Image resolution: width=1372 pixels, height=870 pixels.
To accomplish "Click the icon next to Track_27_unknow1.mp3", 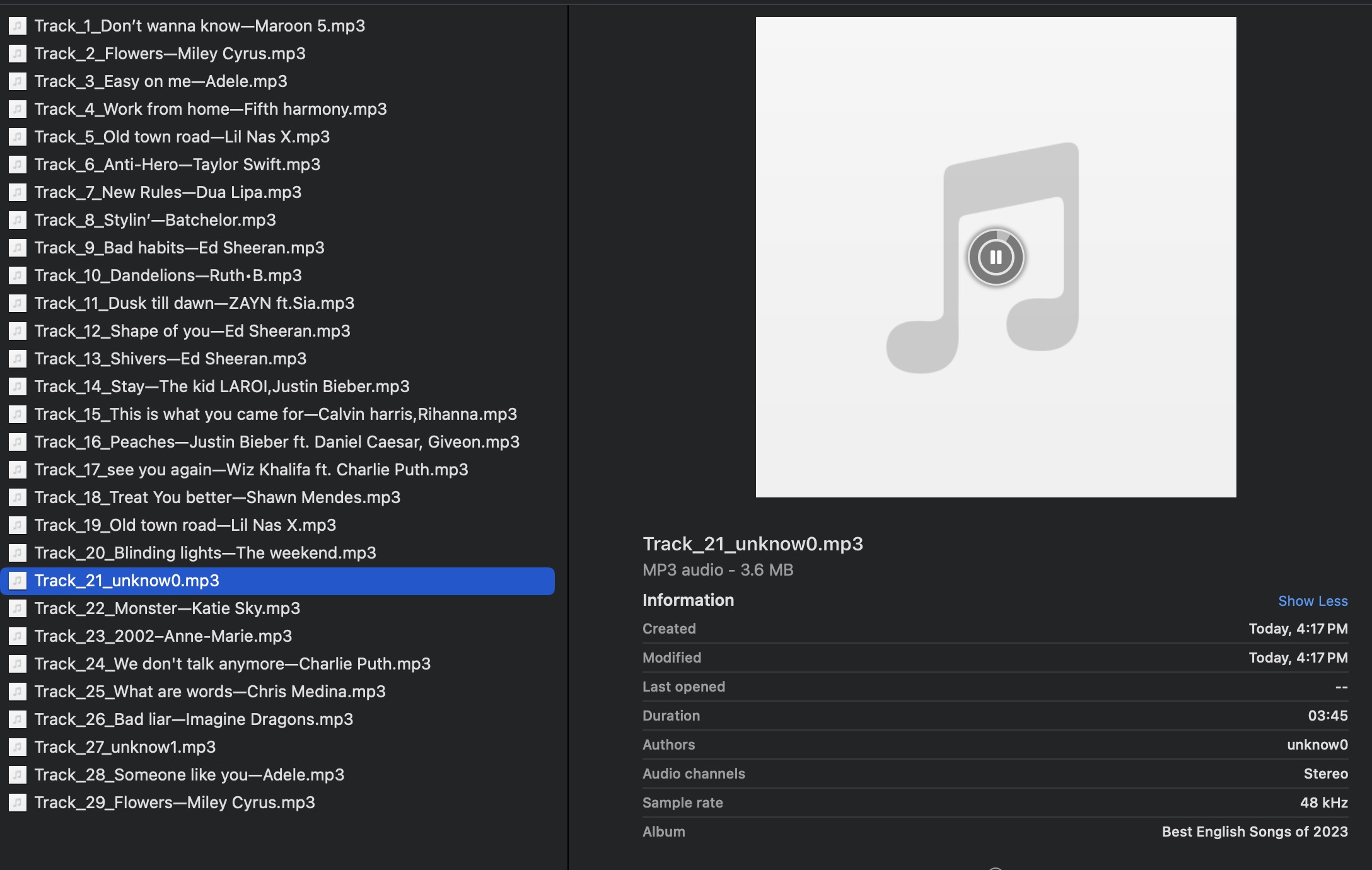I will pyautogui.click(x=18, y=747).
